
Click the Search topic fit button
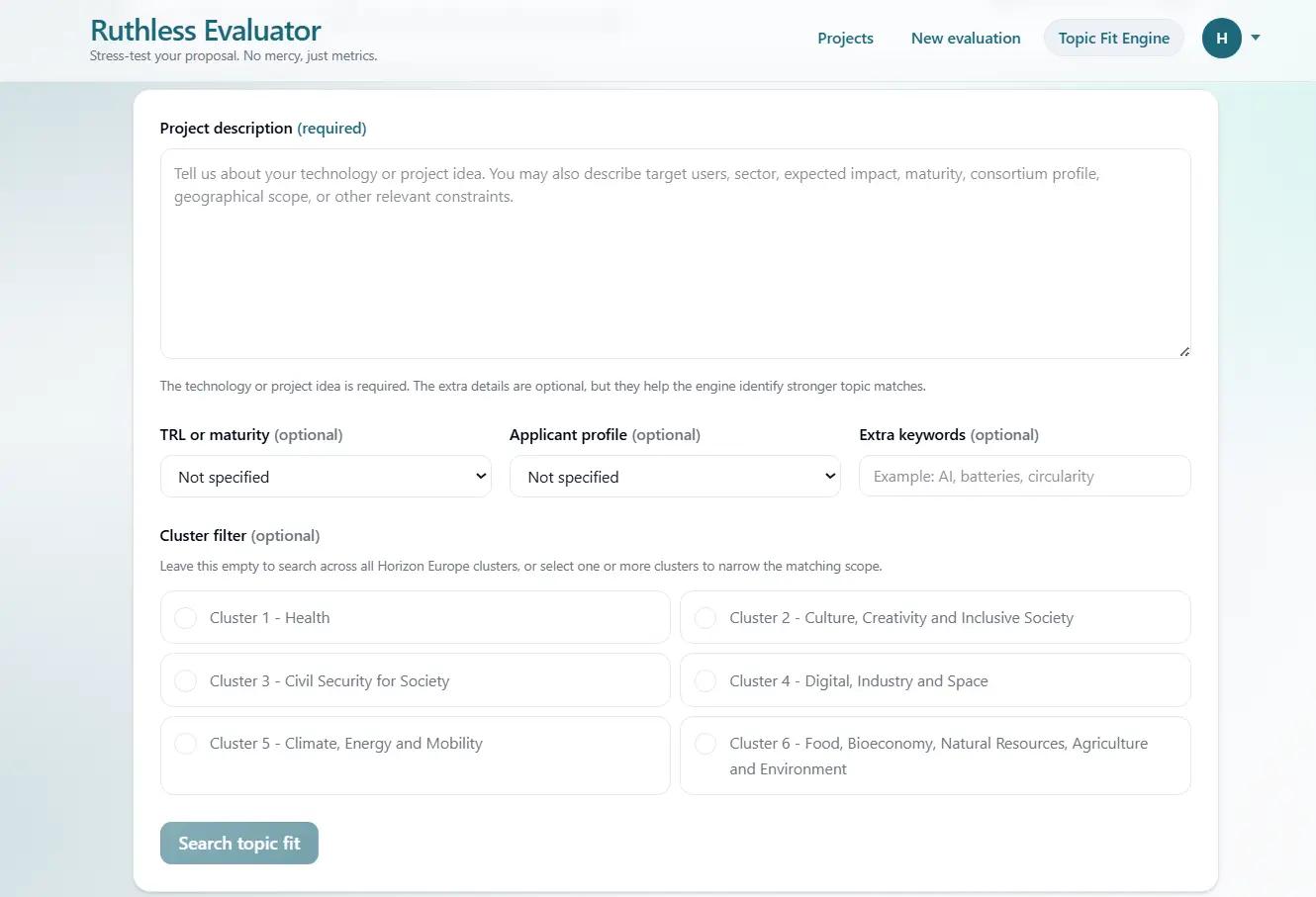pos(238,843)
